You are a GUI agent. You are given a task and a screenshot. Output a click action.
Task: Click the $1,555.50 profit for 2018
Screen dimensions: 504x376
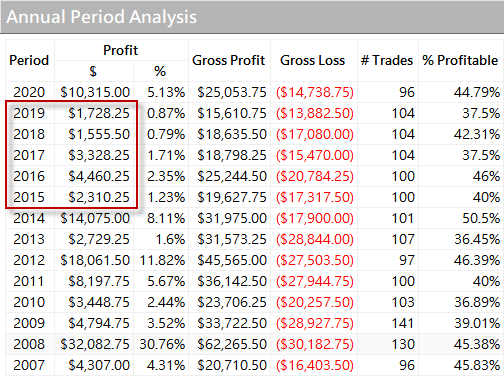(x=99, y=134)
